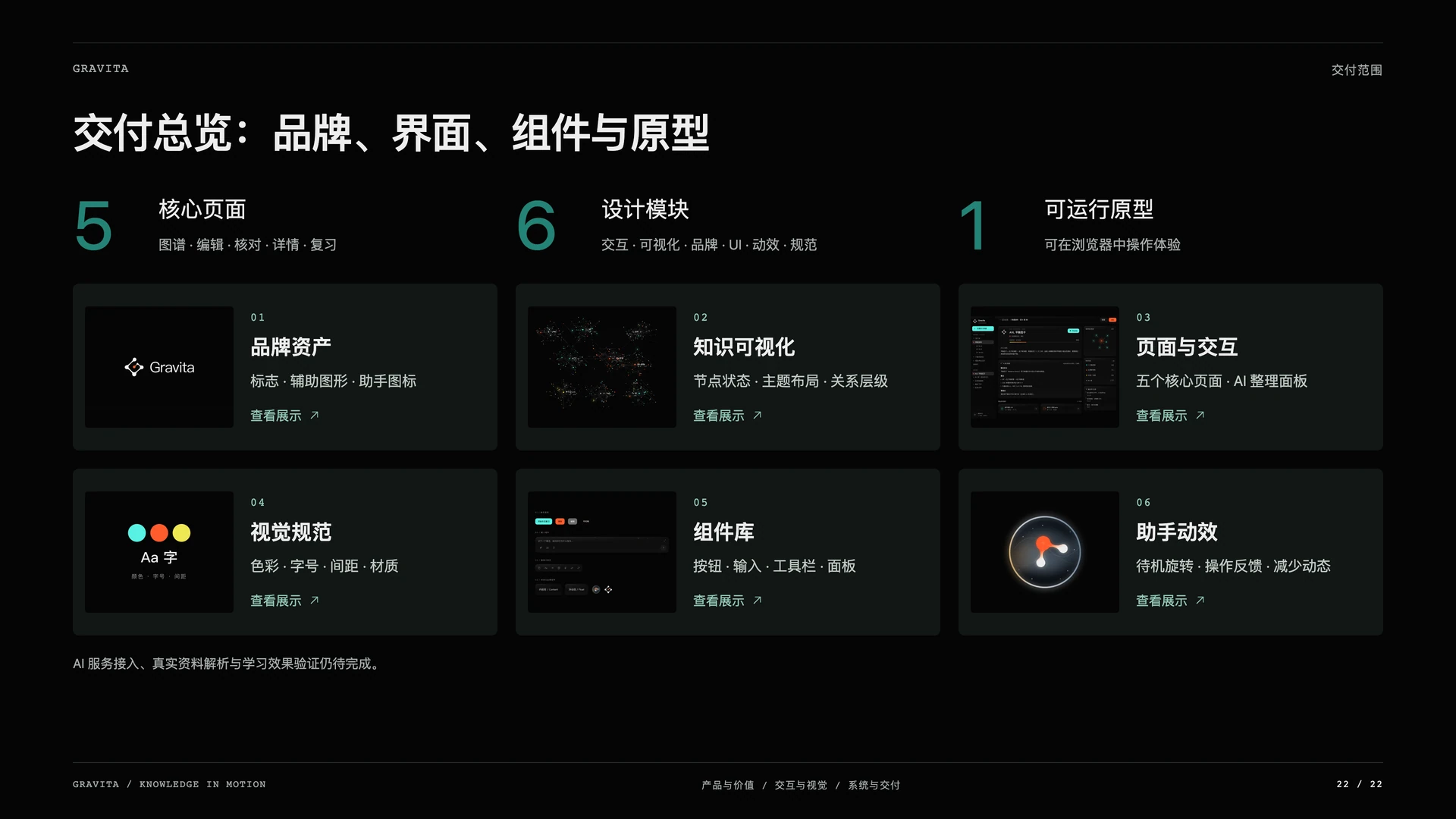Click the arrow icon beside 品牌资产 查看展示
The height and width of the screenshot is (819, 1456).
tap(314, 416)
